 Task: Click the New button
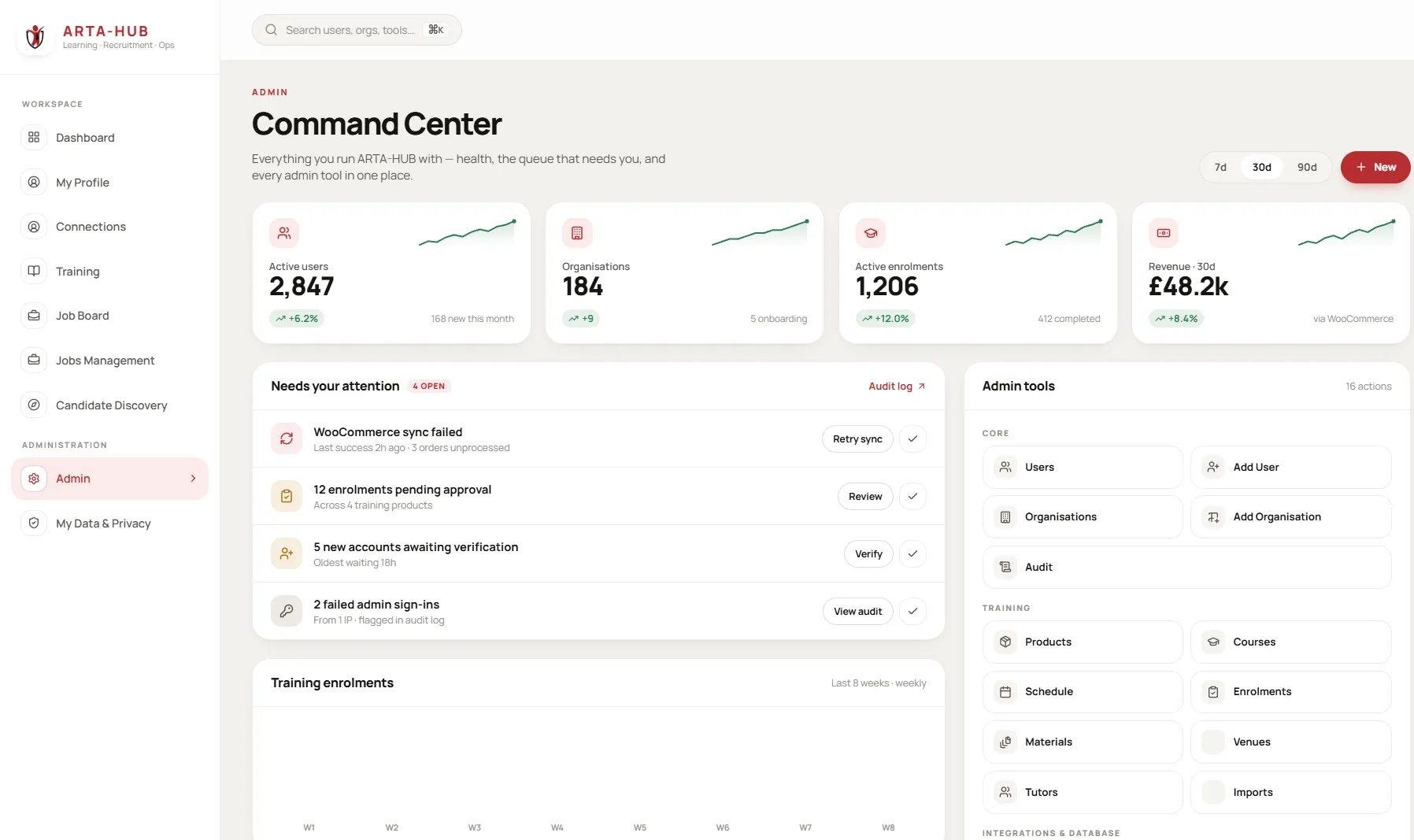(1375, 167)
